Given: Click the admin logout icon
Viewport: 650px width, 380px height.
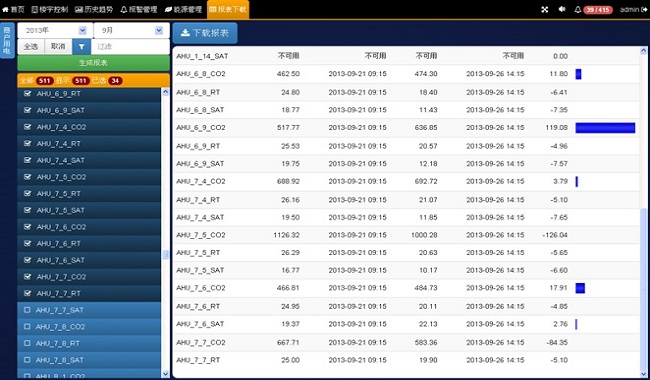Looking at the screenshot, I should (644, 10).
